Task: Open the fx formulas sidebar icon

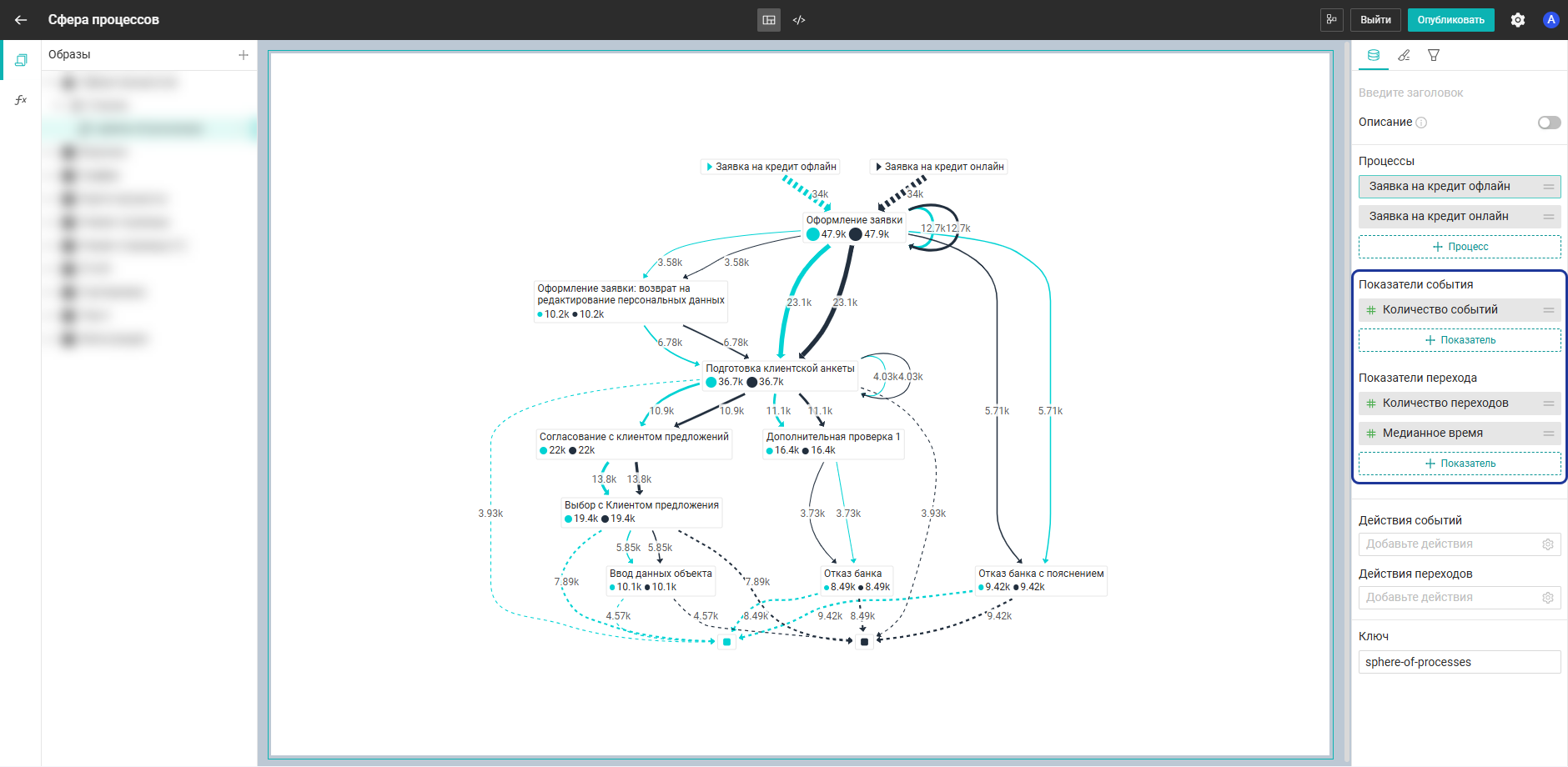Action: point(21,100)
